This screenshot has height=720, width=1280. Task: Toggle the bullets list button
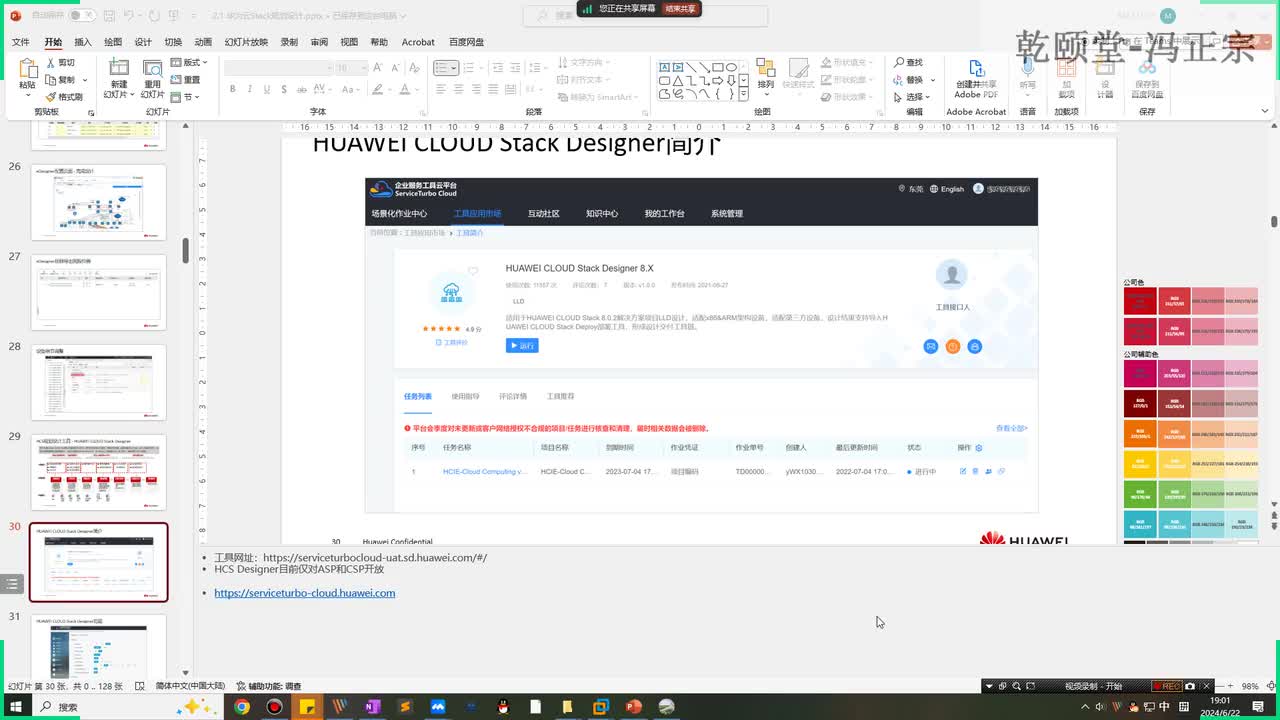tap(442, 68)
